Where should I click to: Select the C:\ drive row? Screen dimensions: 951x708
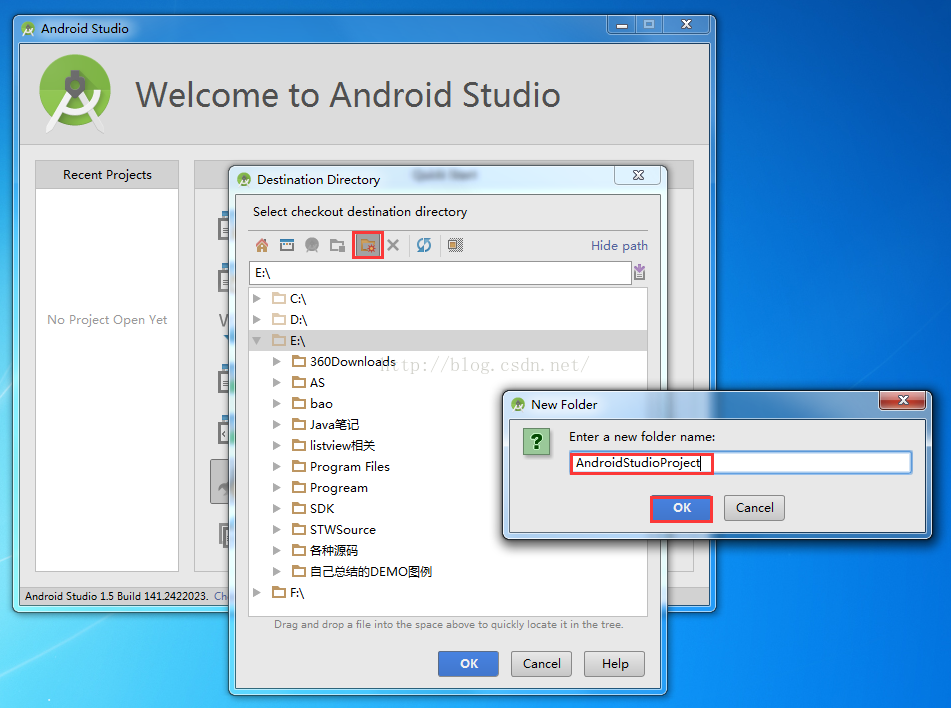[x=448, y=298]
